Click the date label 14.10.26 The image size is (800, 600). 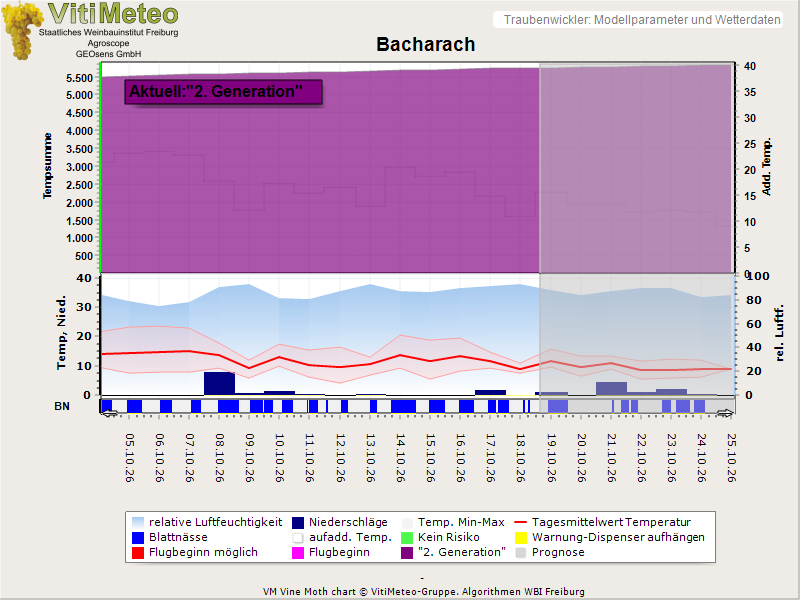pos(401,458)
